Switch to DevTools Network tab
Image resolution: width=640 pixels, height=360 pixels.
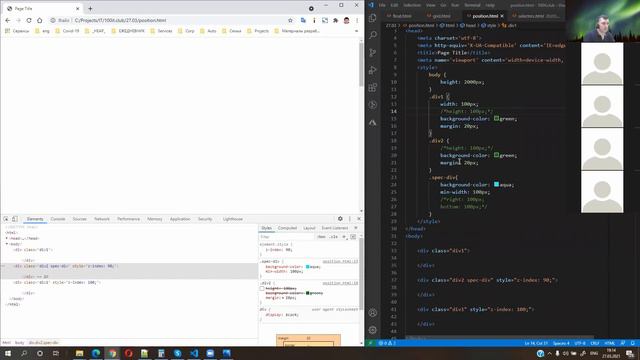point(102,219)
